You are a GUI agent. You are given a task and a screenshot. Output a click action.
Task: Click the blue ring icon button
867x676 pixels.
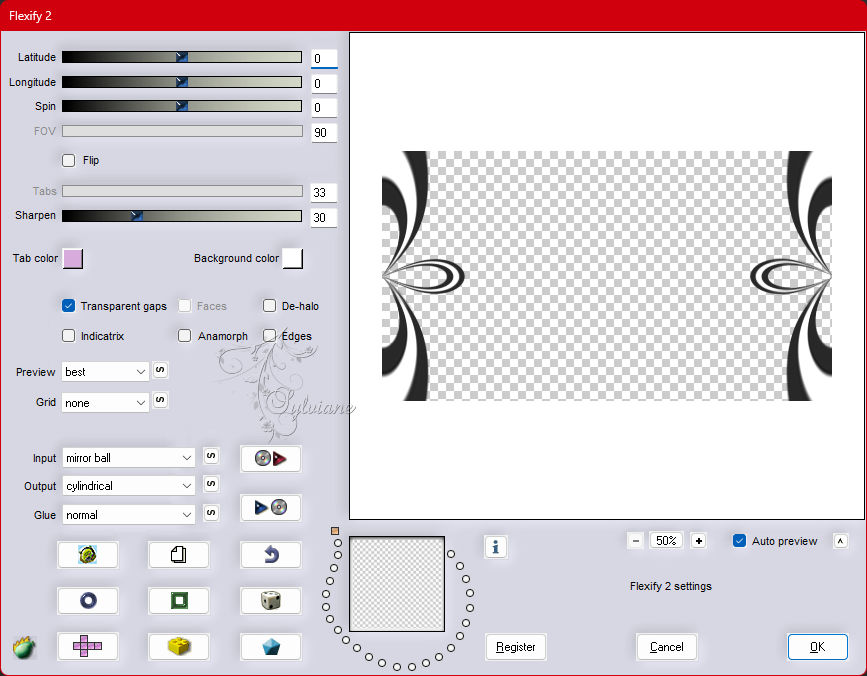pyautogui.click(x=87, y=600)
